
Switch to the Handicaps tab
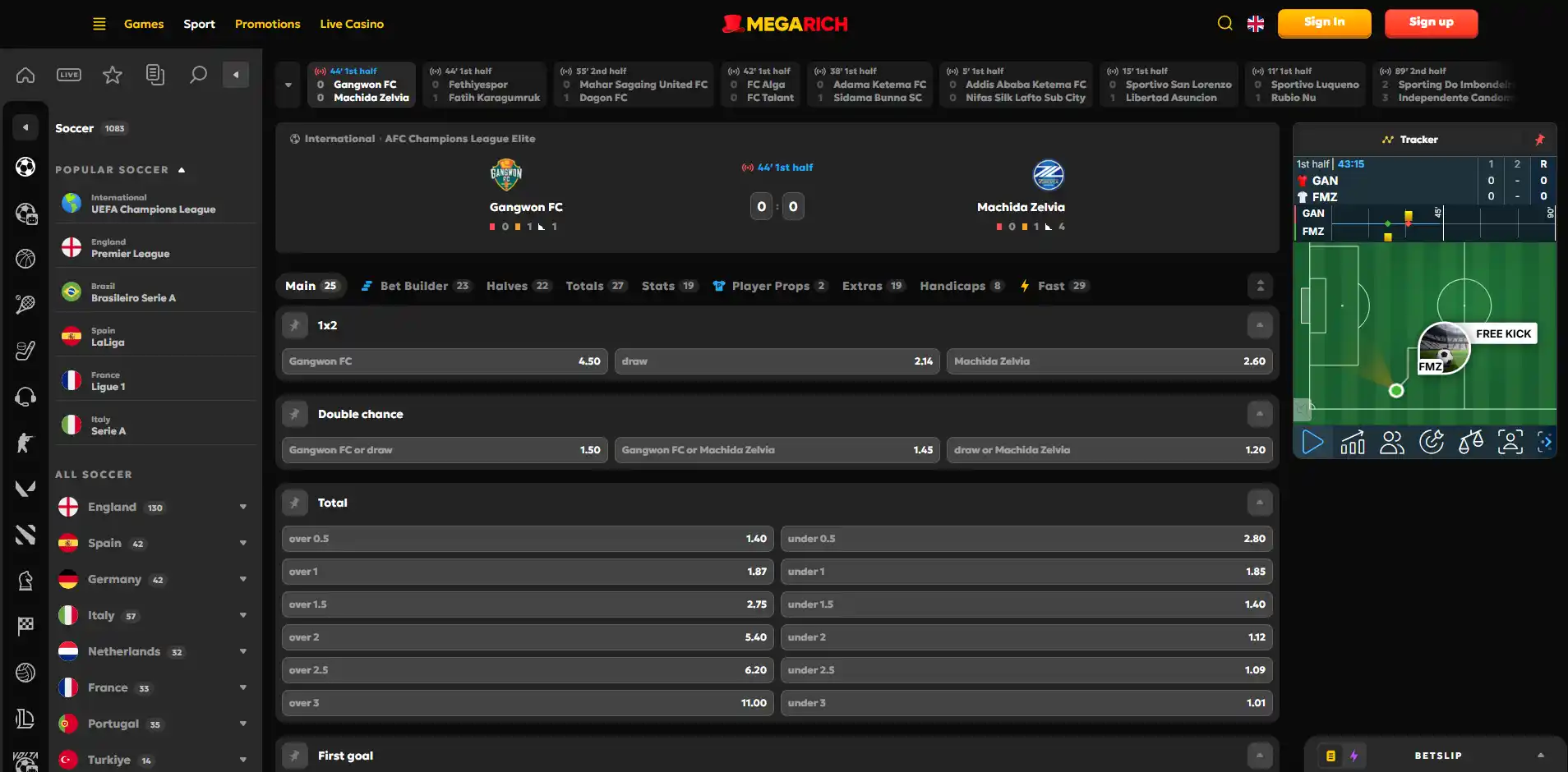(962, 286)
